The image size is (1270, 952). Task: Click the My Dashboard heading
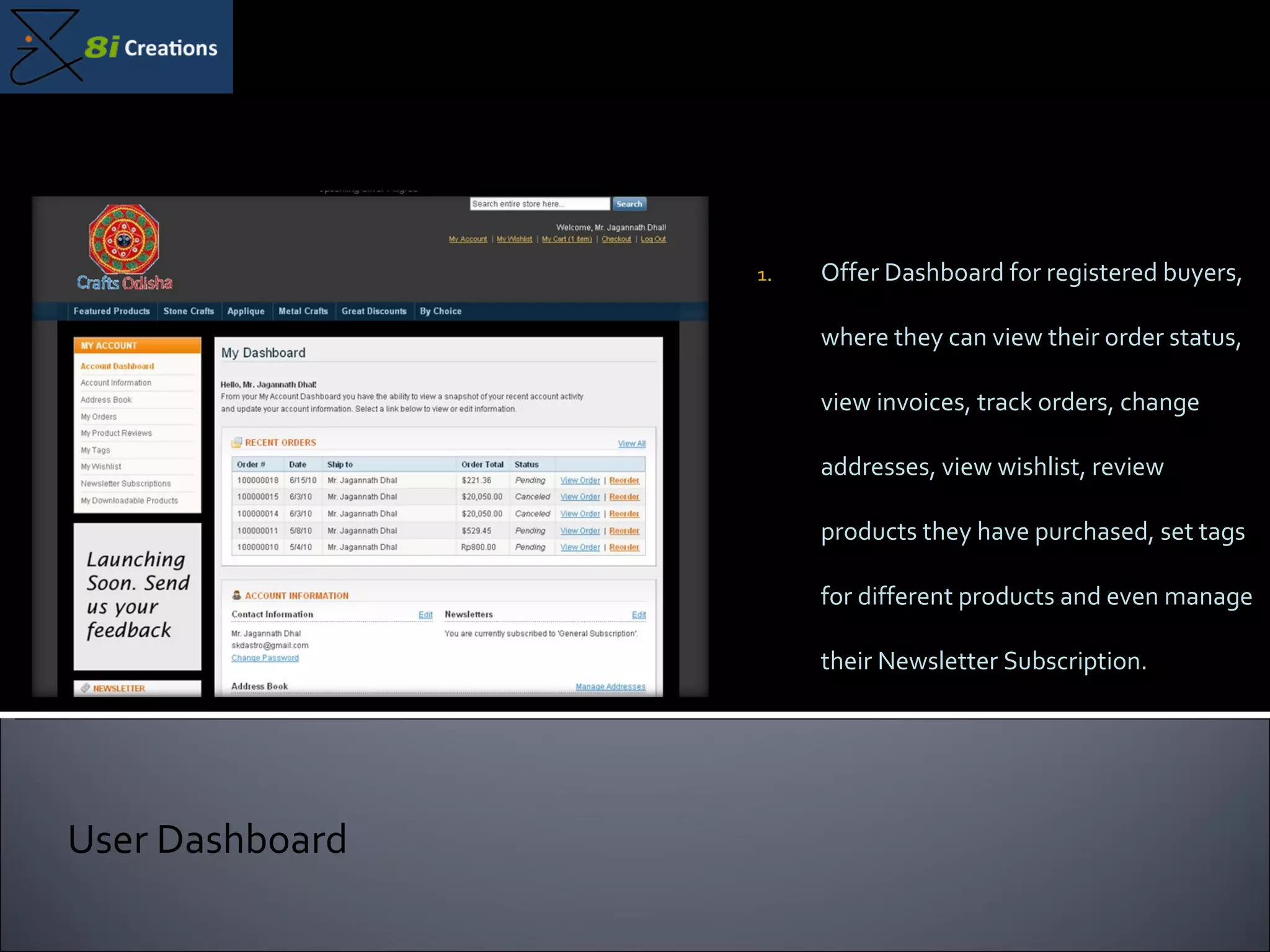[x=263, y=353]
